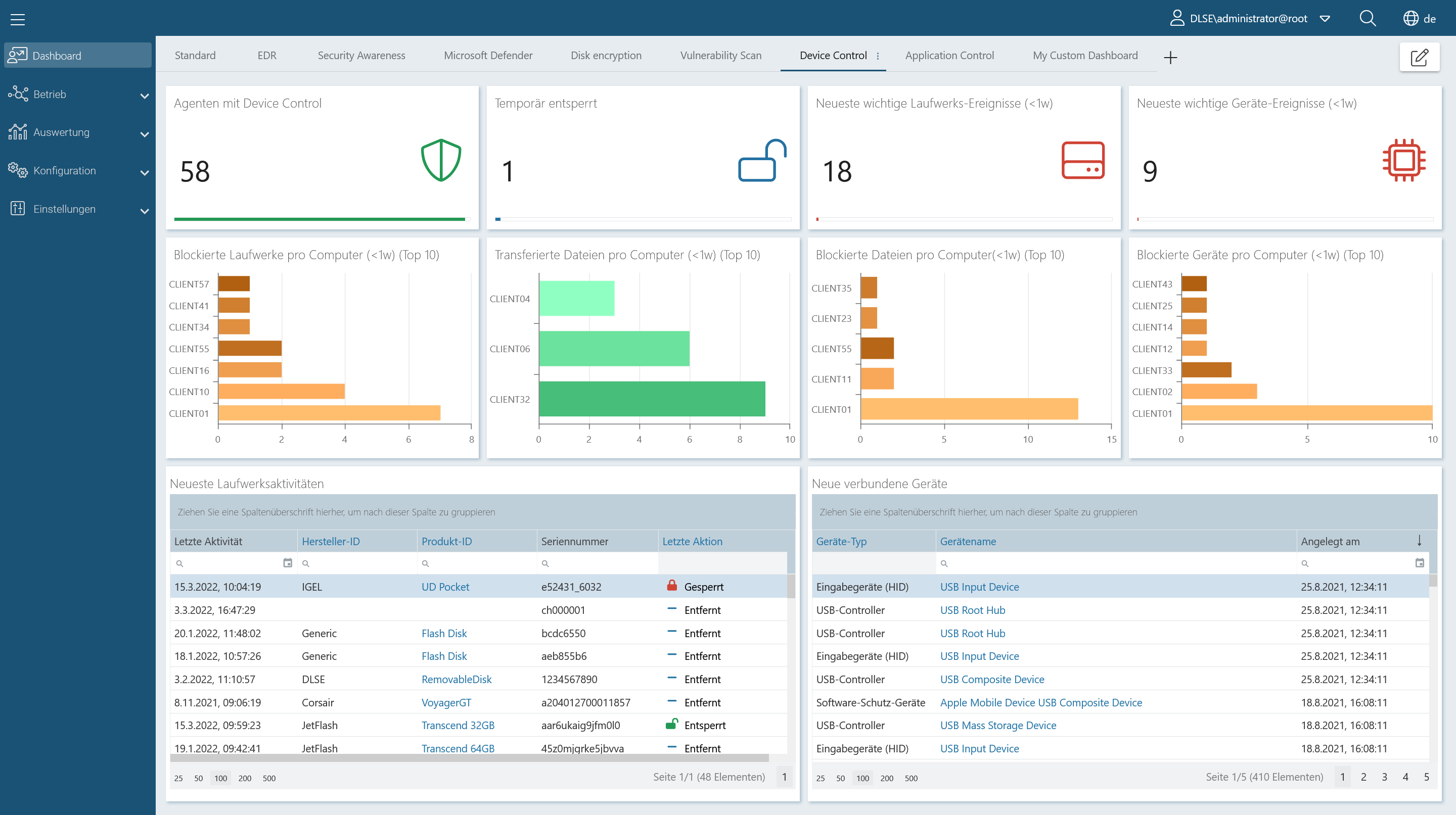Open Device Control tab options menu dots

point(878,56)
